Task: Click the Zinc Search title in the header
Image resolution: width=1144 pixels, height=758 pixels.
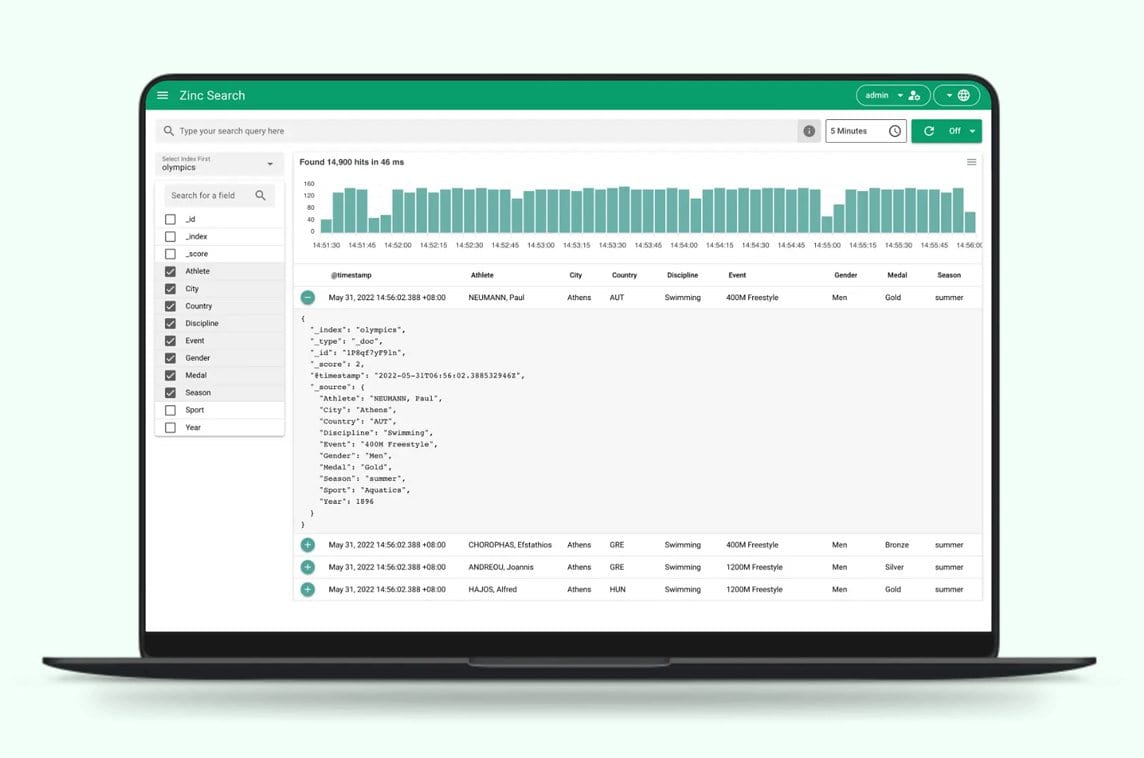Action: (x=211, y=95)
